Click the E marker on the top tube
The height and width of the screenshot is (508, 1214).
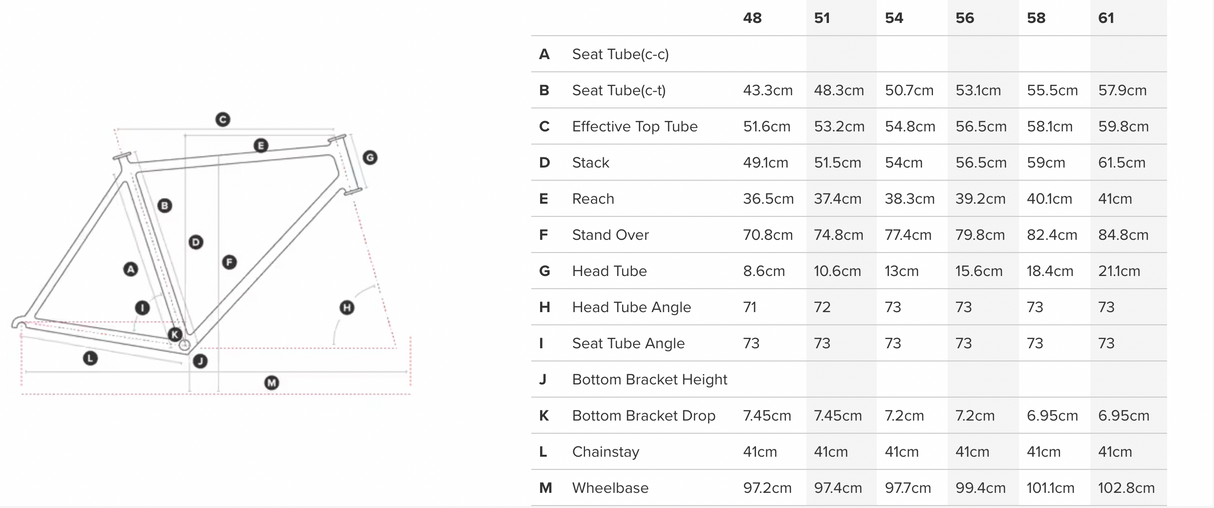click(x=261, y=146)
